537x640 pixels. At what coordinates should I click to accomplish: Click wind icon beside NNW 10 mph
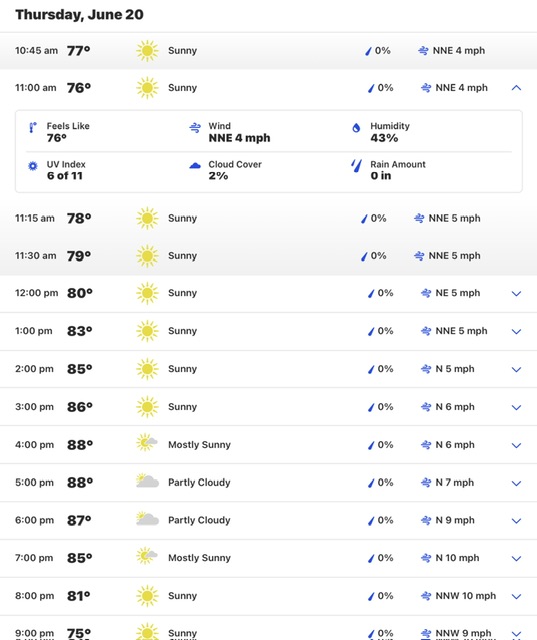point(426,596)
